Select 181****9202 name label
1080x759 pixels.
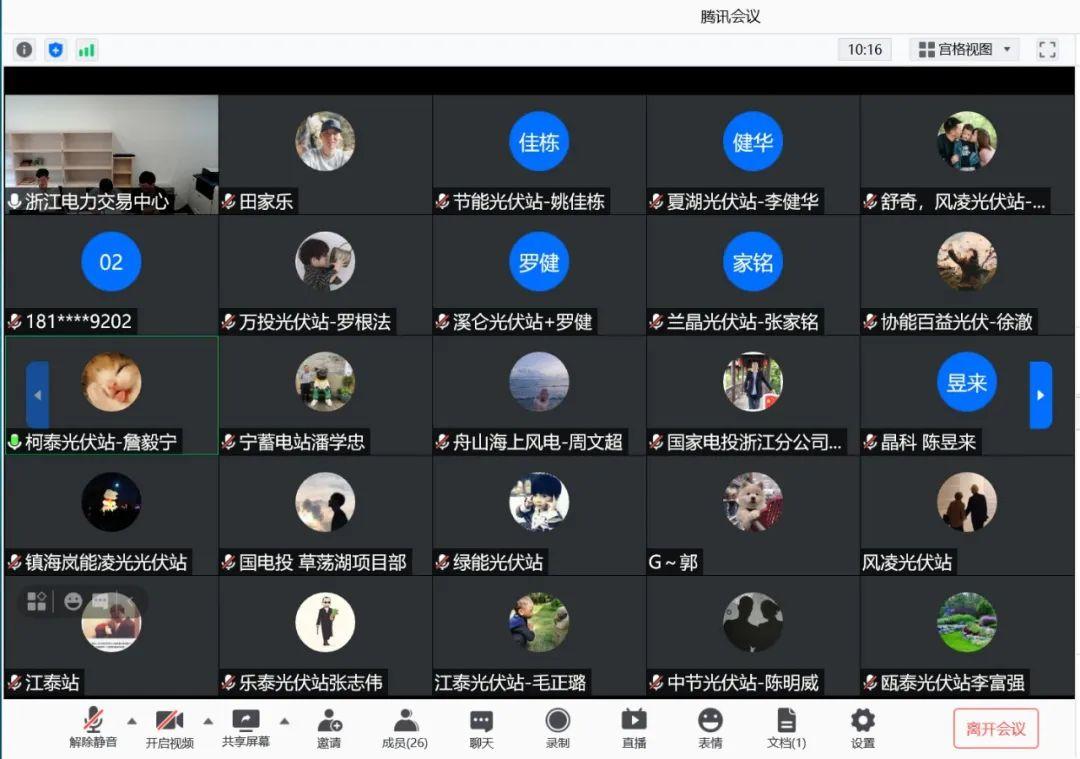[79, 322]
